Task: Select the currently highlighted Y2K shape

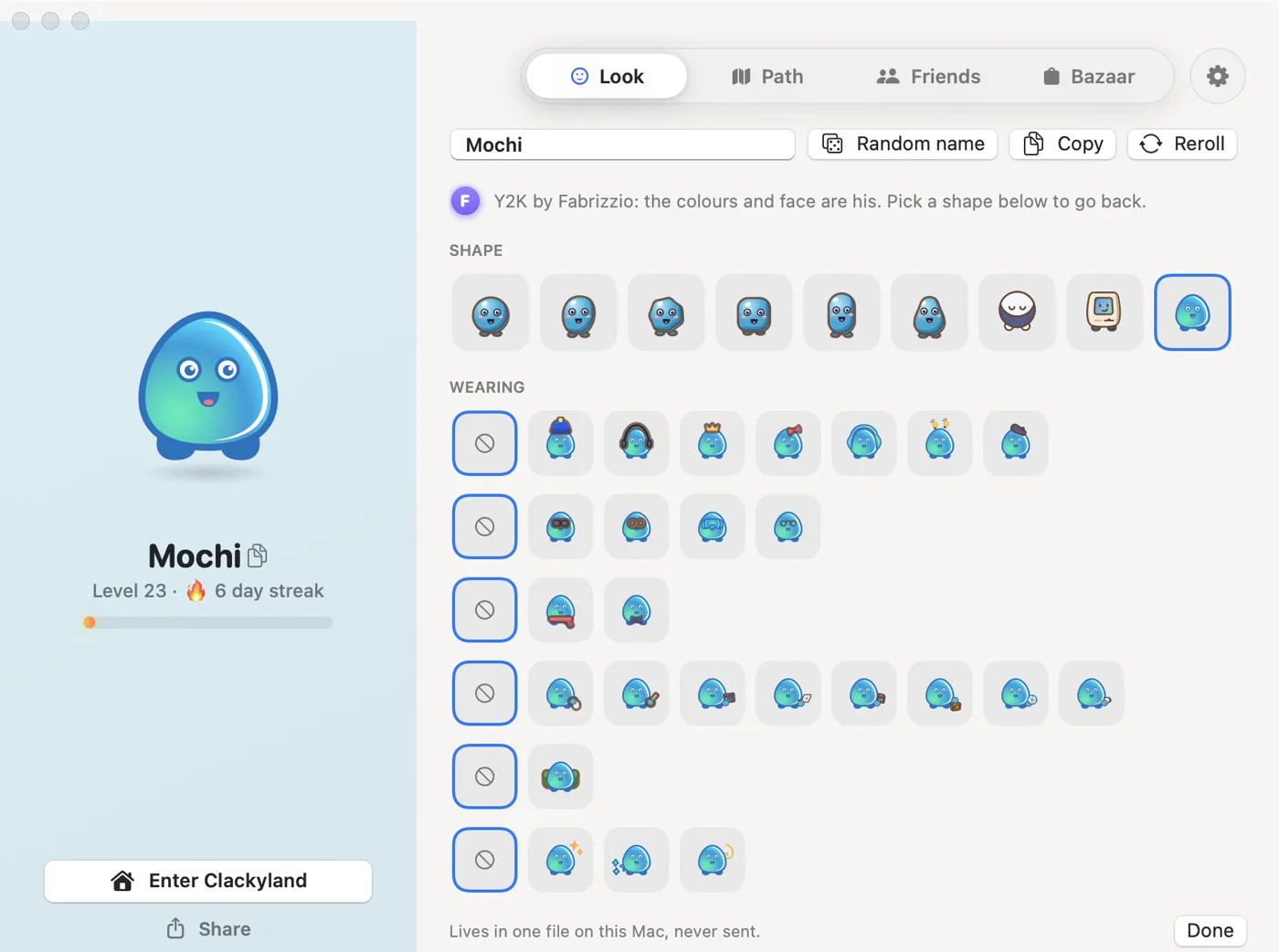Action: 1192,312
